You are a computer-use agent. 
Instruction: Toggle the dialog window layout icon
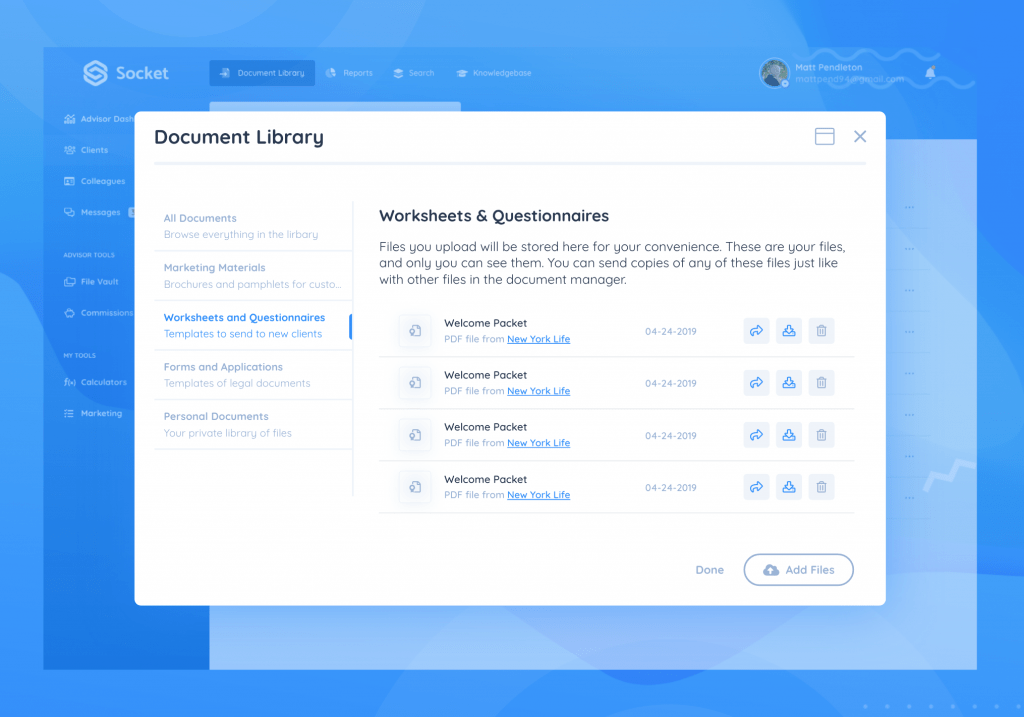[825, 136]
